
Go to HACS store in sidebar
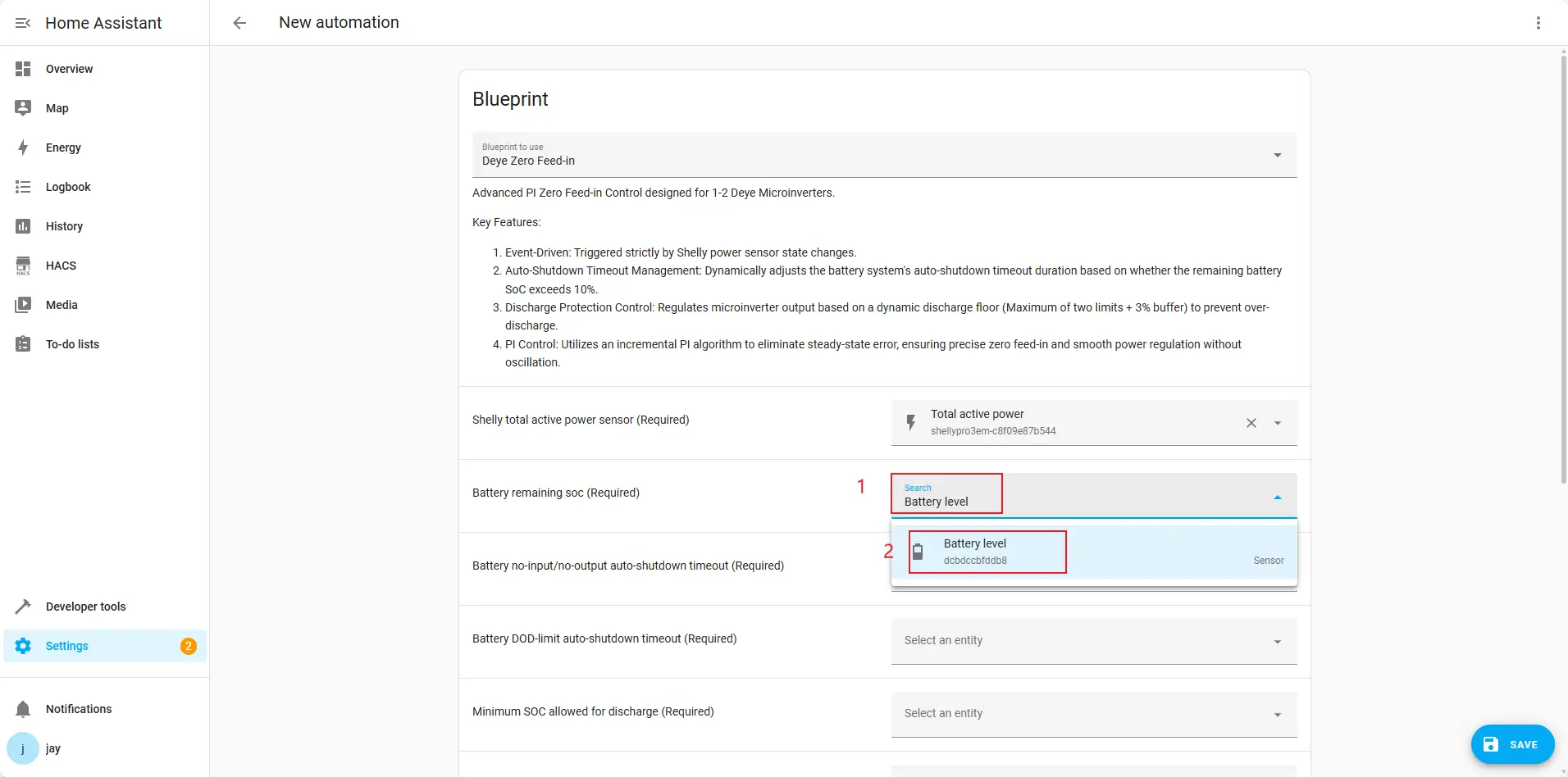[61, 266]
